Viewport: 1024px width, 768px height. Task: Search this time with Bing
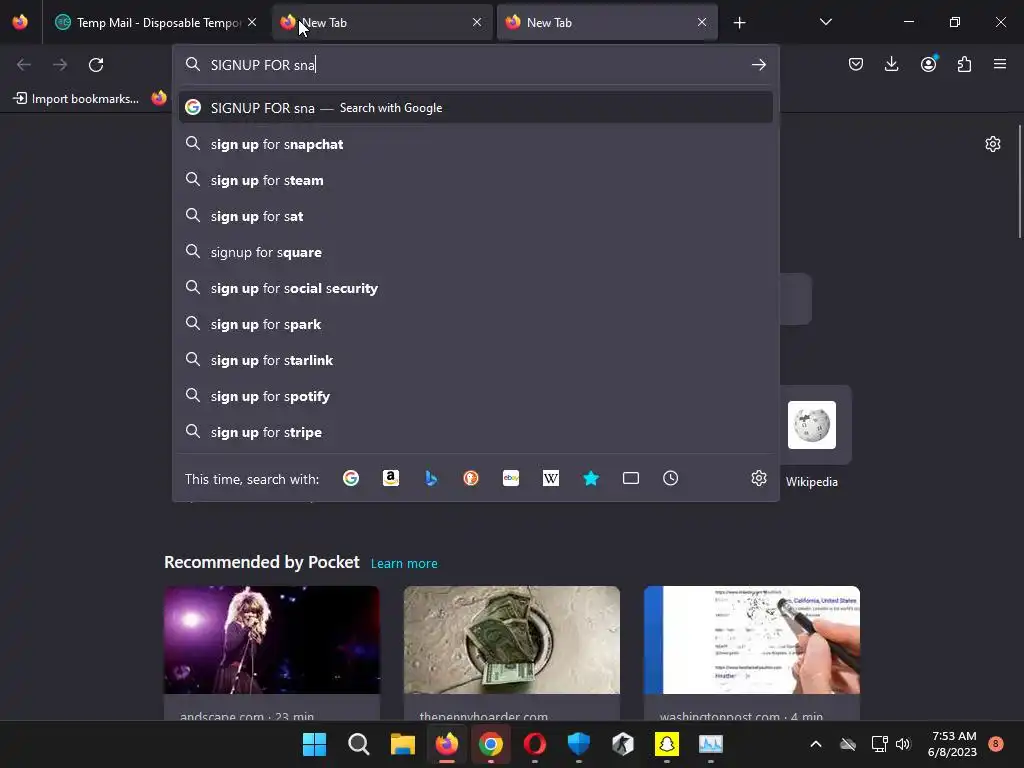click(431, 479)
